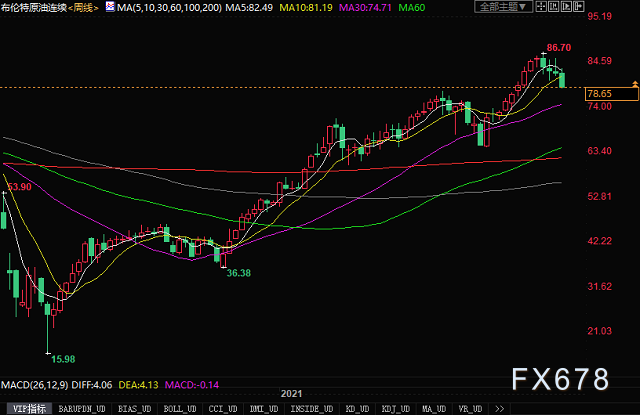Viewport: 640px width, 415px height.
Task: Switch to the VR_UD indicator tab
Action: click(470, 408)
